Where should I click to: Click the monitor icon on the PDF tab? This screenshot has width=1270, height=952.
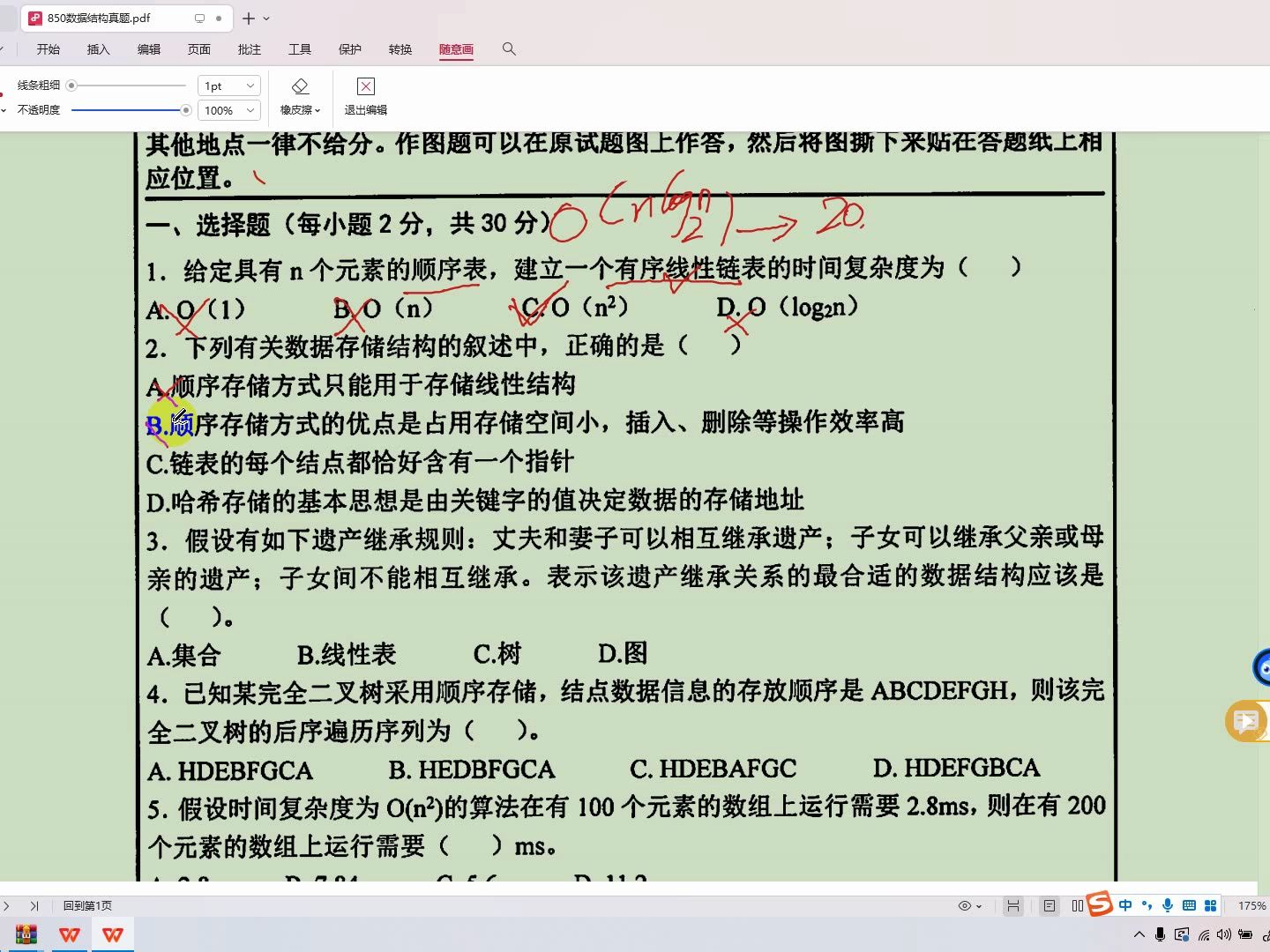199,18
